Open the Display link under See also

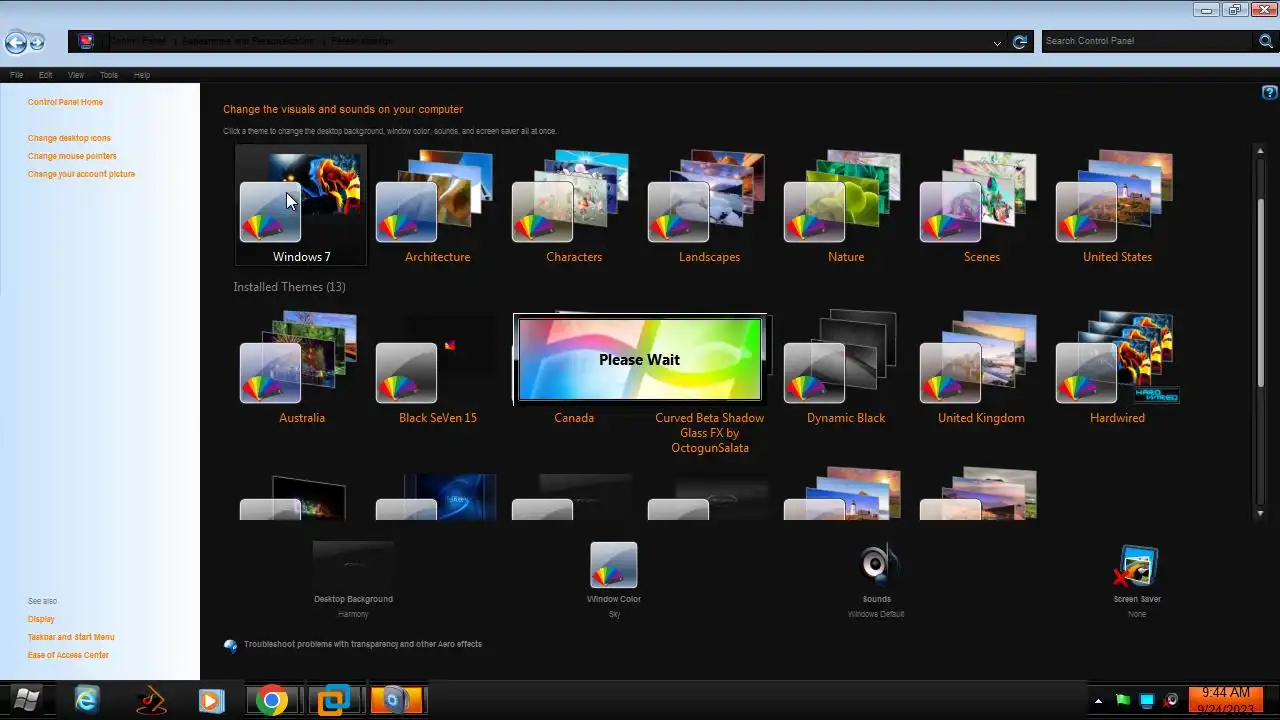[41, 619]
